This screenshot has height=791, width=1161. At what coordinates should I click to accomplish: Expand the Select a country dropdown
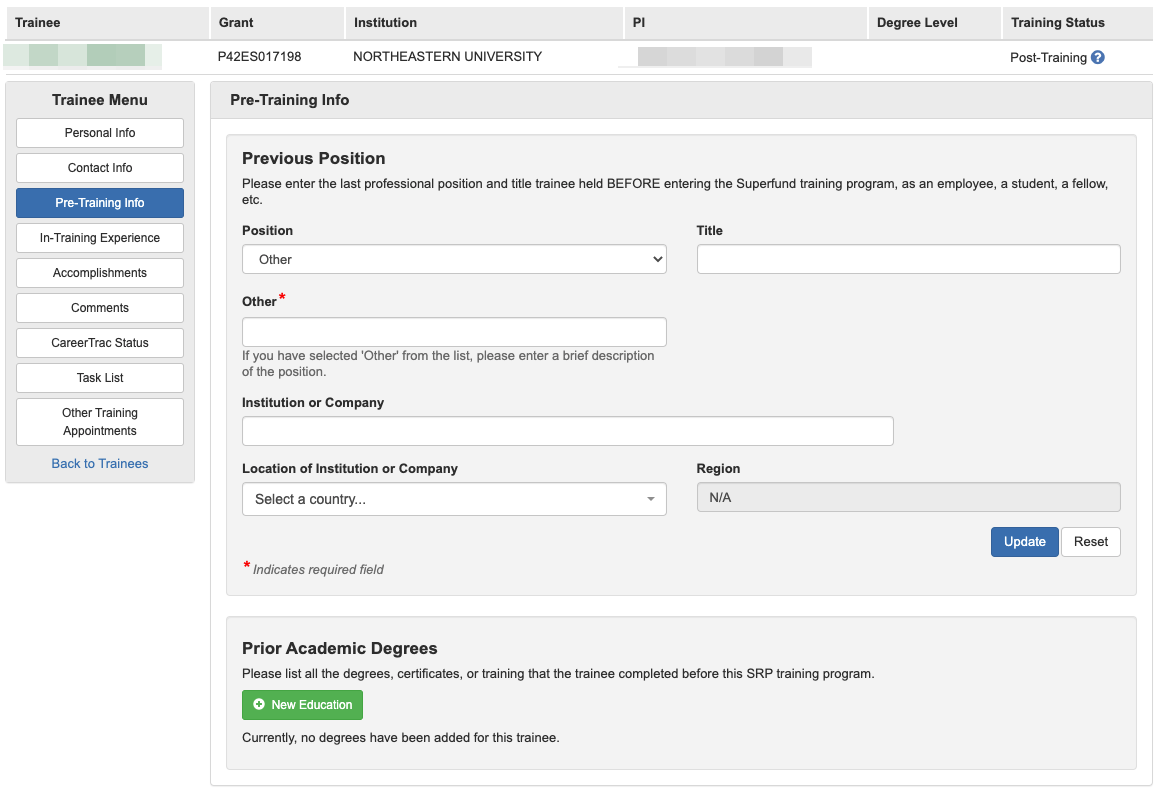point(454,499)
